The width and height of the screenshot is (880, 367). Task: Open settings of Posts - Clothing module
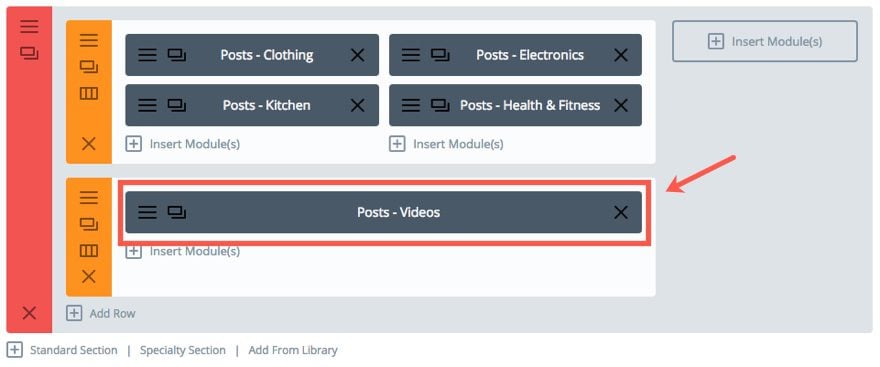click(147, 55)
